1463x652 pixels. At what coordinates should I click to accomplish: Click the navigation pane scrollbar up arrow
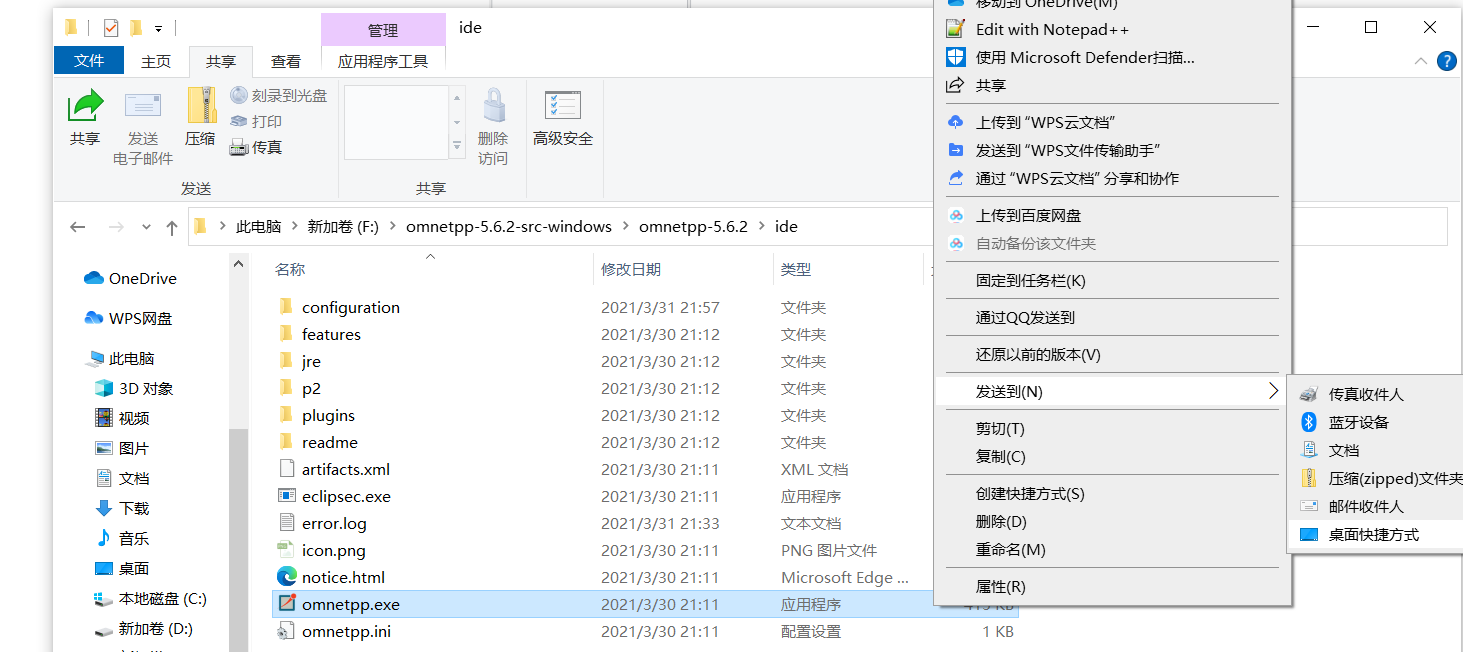[x=239, y=264]
